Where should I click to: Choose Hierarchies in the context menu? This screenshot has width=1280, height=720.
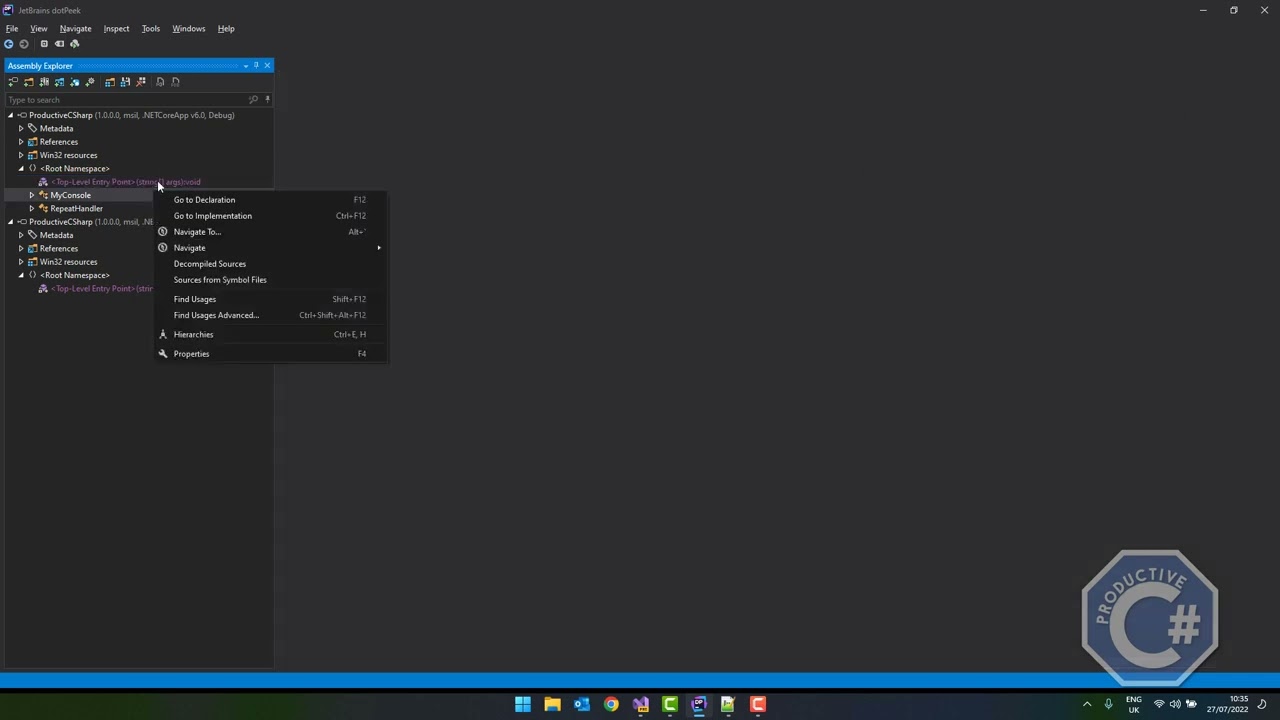[270, 334]
